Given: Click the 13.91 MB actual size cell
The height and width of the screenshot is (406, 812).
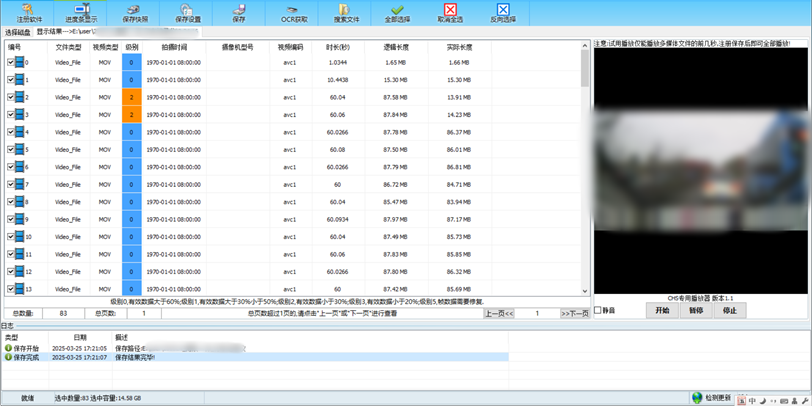Looking at the screenshot, I should 459,97.
